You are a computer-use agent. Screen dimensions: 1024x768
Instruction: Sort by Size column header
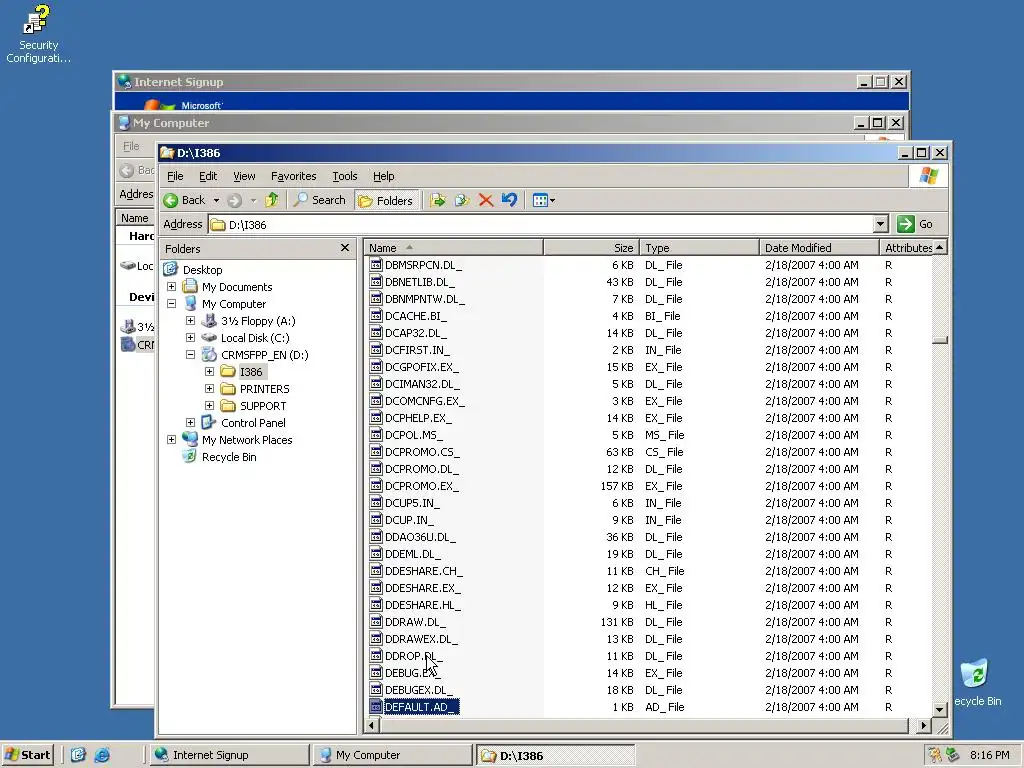591,248
